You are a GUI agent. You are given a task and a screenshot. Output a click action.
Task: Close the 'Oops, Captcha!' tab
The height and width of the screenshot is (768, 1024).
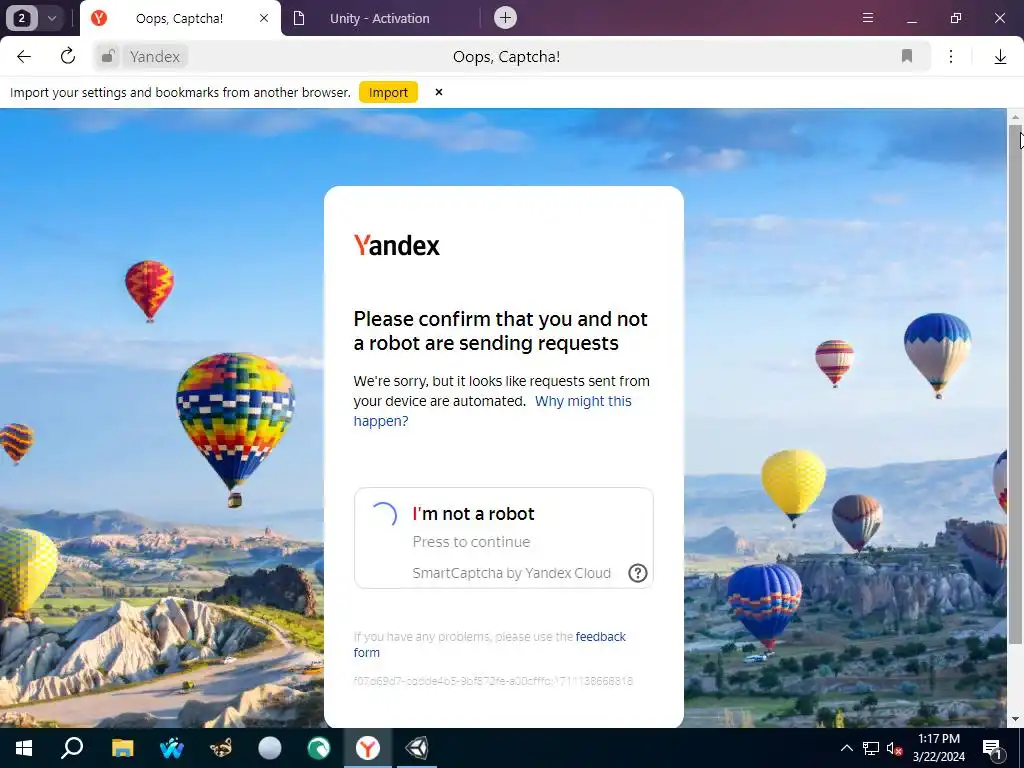click(264, 18)
